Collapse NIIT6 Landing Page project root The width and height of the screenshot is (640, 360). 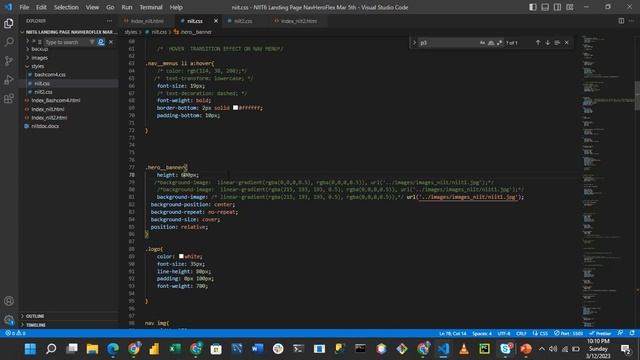[69, 32]
